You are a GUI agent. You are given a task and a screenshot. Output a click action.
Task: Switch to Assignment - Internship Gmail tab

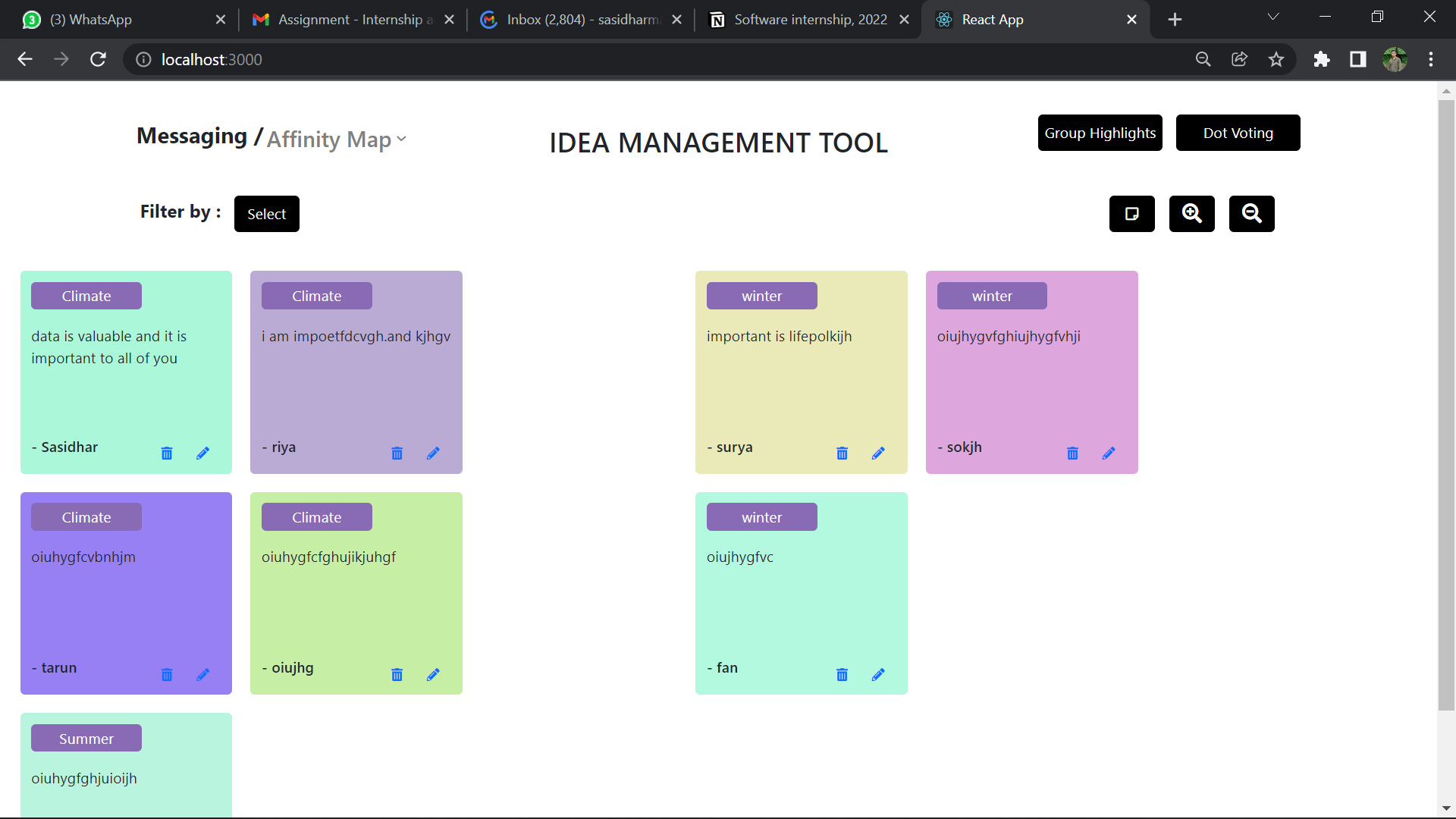coord(353,20)
